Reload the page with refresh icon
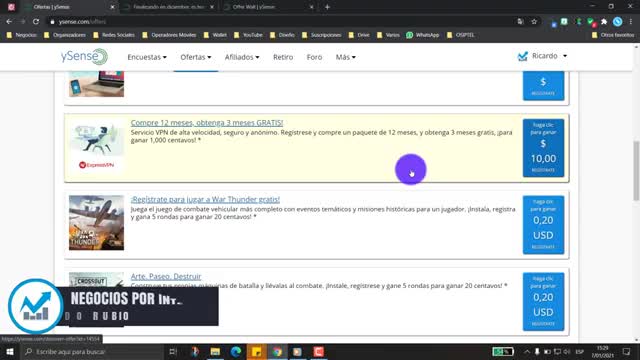This screenshot has height=360, width=640. [36, 22]
